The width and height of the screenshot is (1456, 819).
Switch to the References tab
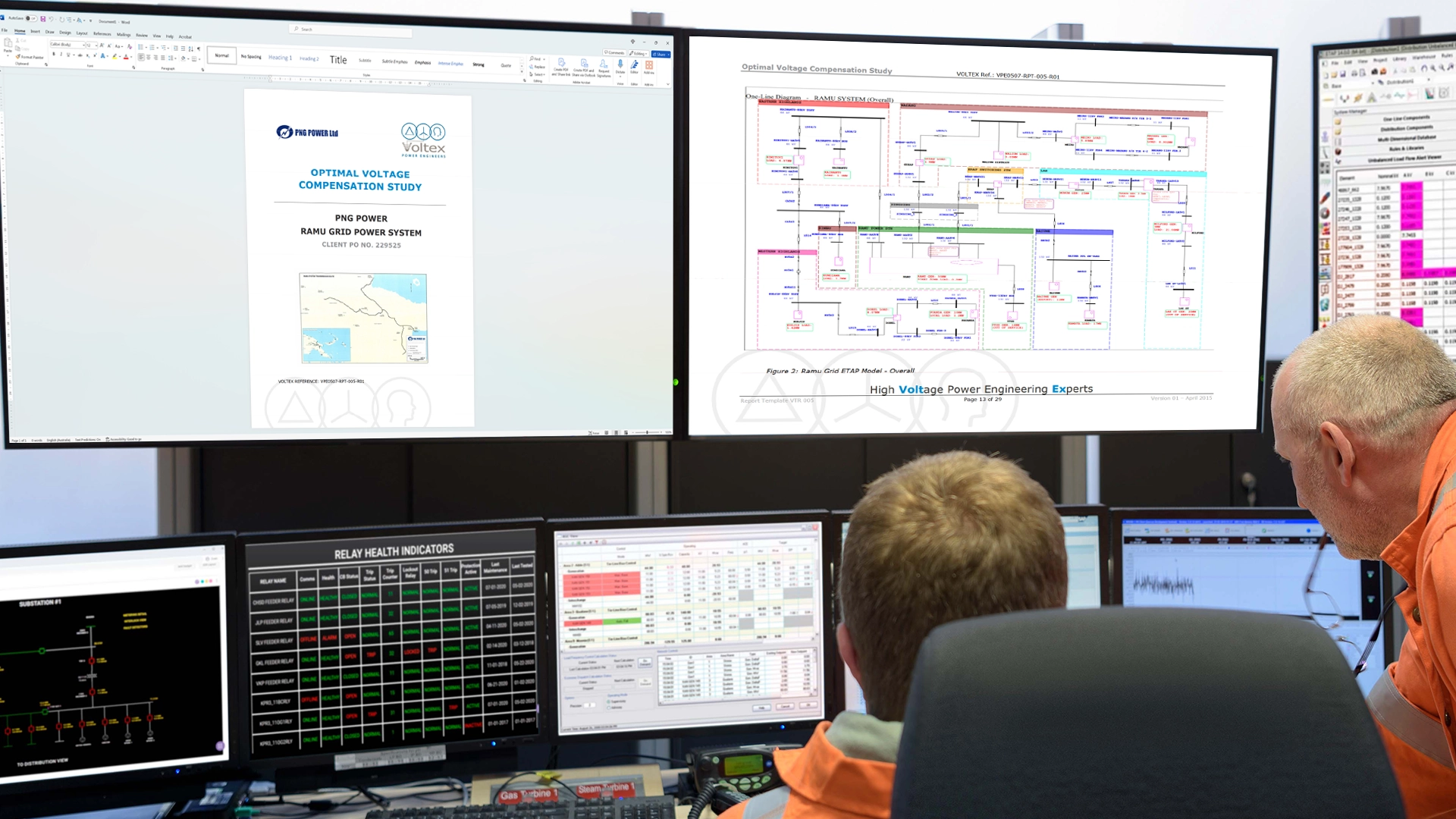(x=102, y=34)
